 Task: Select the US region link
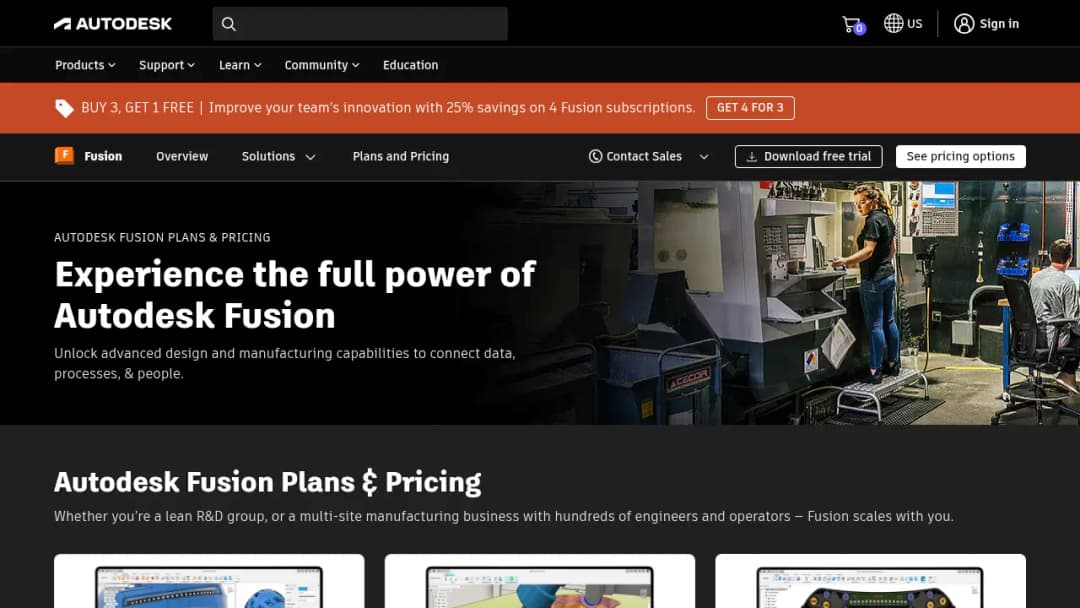pos(915,23)
